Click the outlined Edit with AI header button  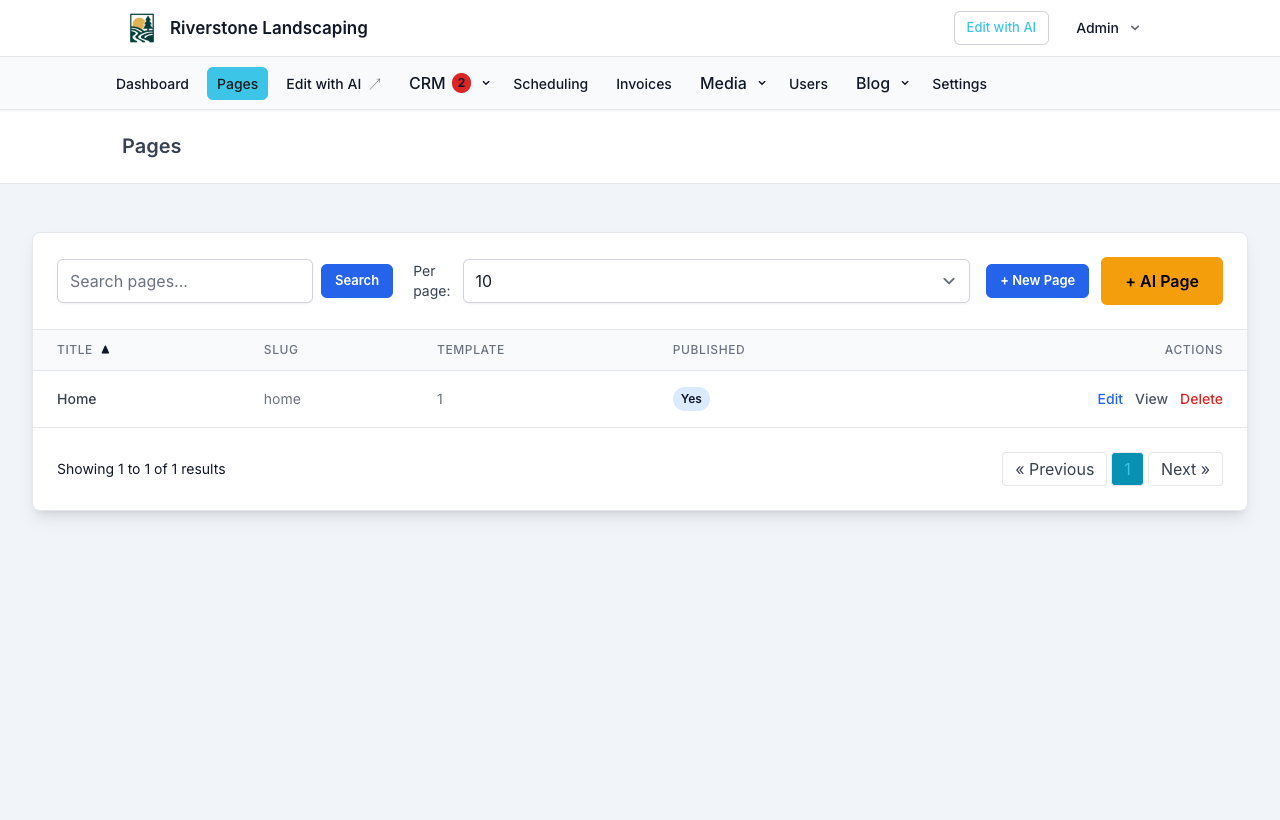tap(1001, 28)
